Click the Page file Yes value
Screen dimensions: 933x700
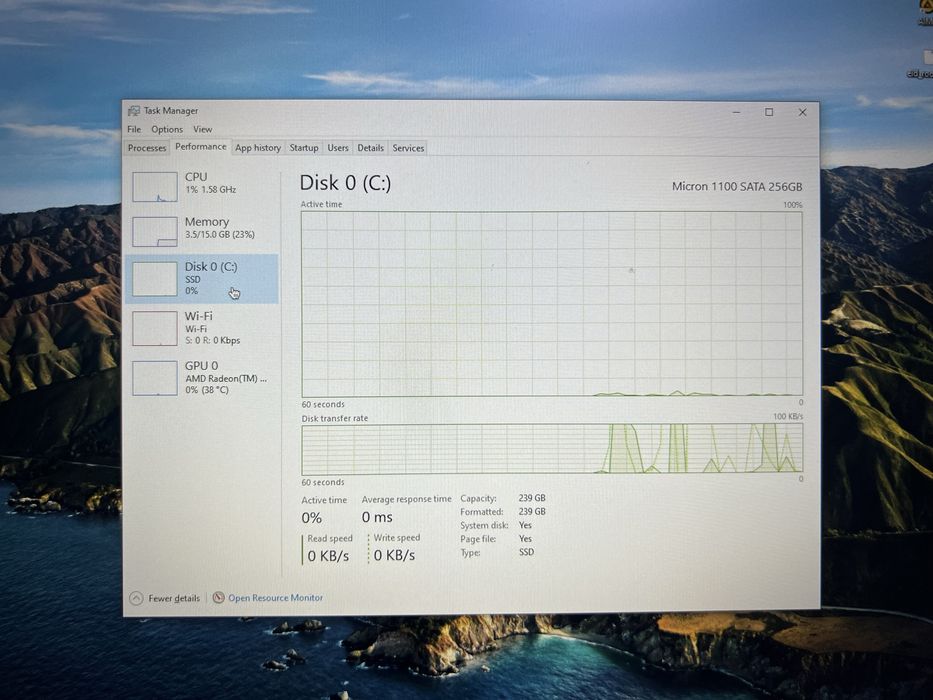click(x=525, y=539)
